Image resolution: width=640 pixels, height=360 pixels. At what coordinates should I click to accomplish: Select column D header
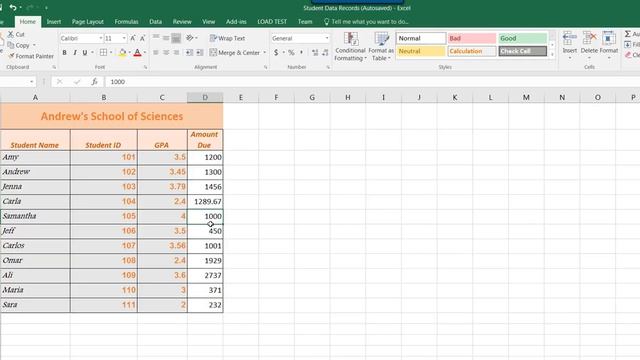[x=205, y=97]
